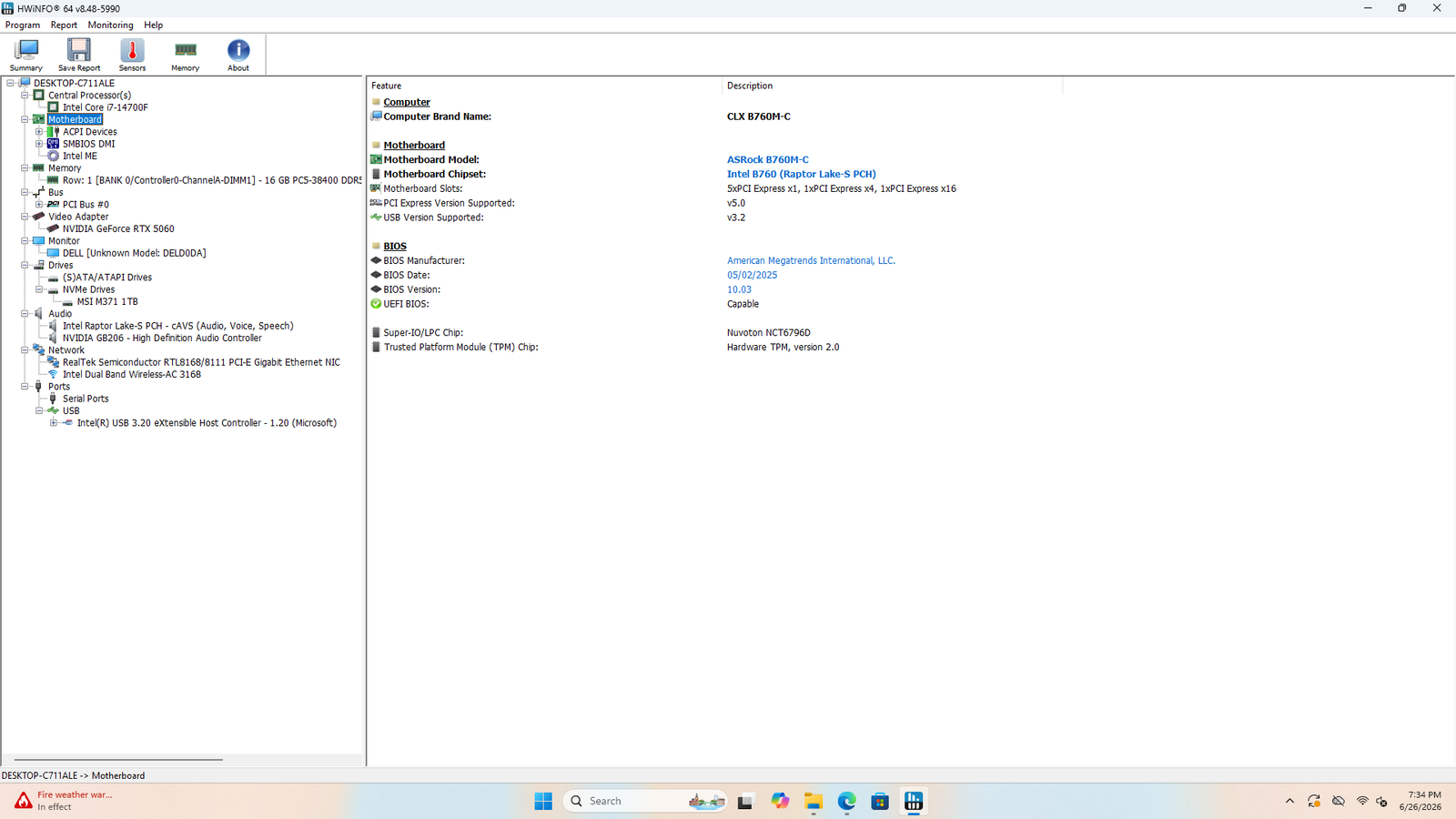This screenshot has width=1456, height=819.
Task: Open the Program menu
Action: point(23,25)
